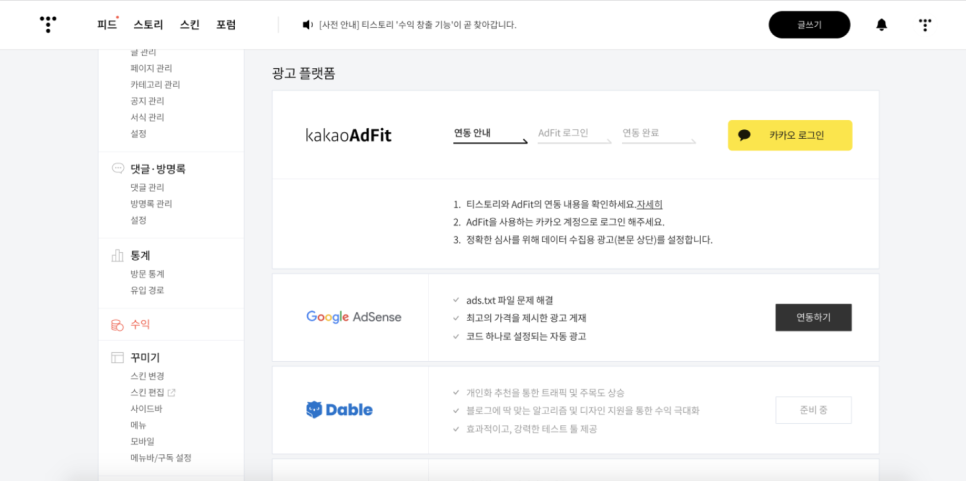Open 페이지 관리 in the sidebar
This screenshot has height=481, width=966.
coord(151,68)
